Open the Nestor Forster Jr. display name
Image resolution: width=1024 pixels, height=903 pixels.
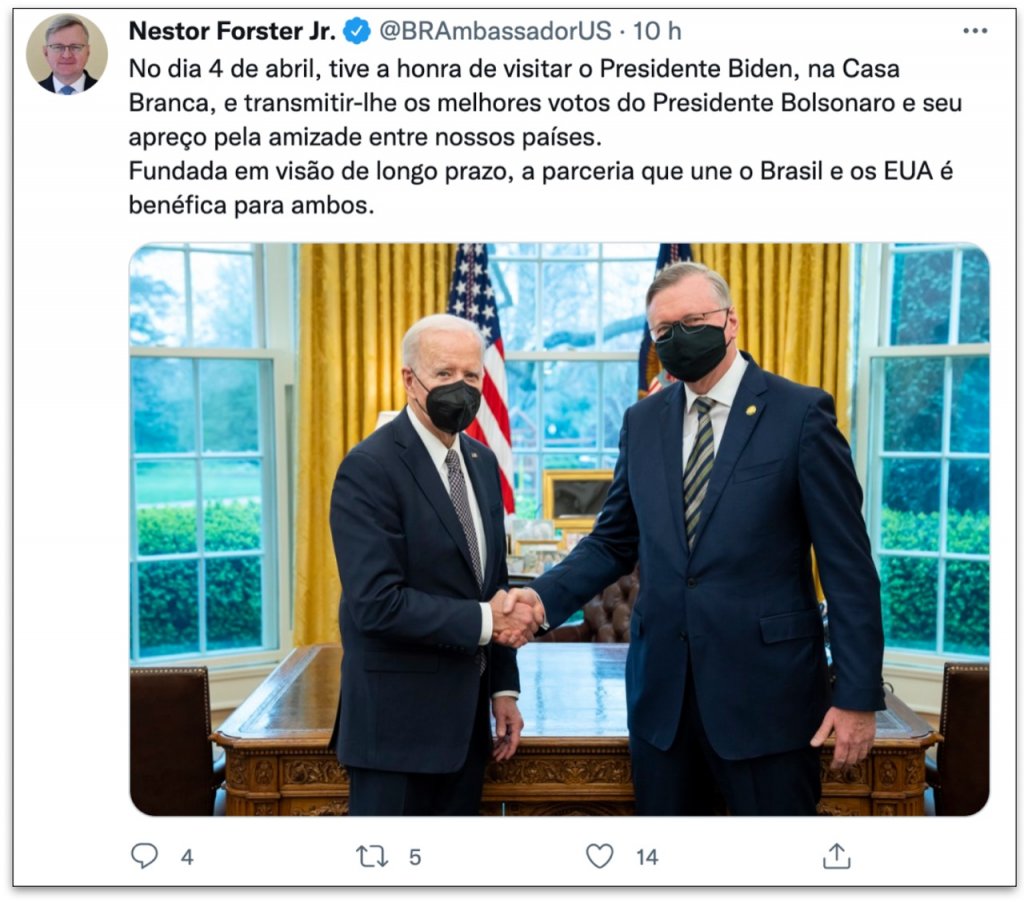[232, 31]
